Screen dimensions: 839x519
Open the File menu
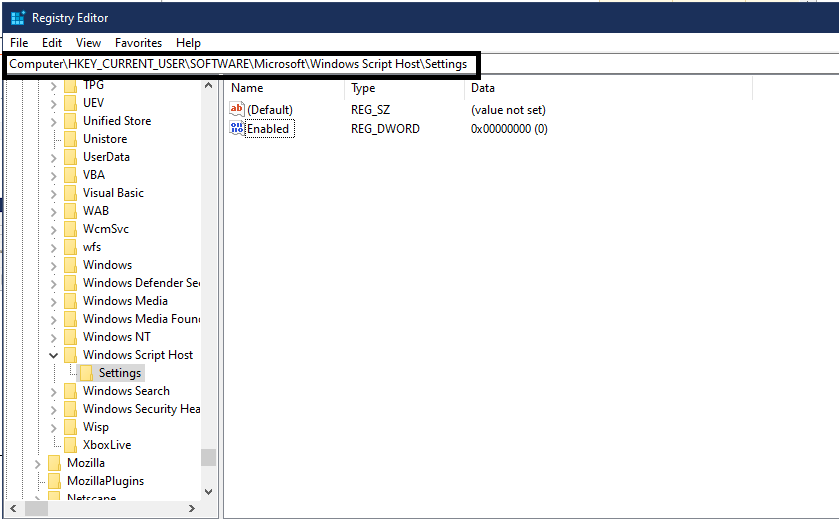pyautogui.click(x=19, y=43)
